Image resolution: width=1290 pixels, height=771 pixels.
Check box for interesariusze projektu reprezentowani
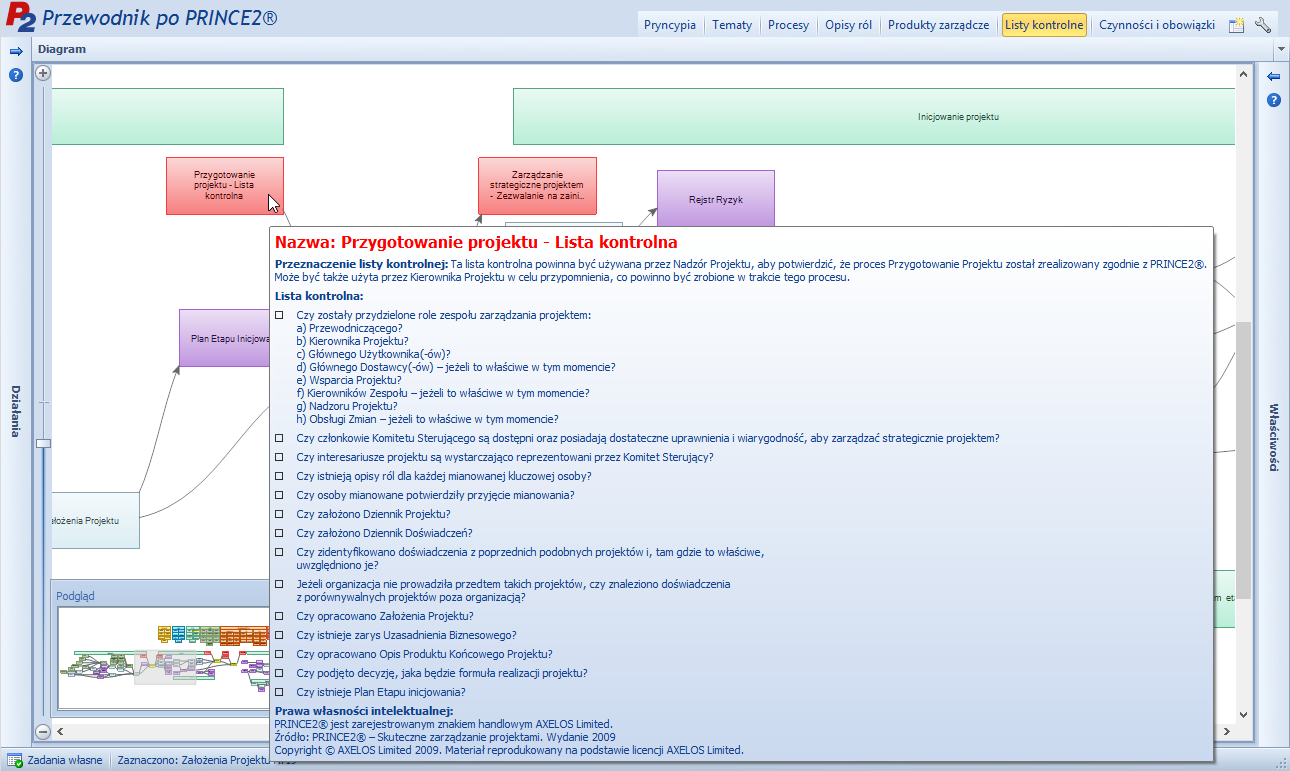tap(279, 457)
